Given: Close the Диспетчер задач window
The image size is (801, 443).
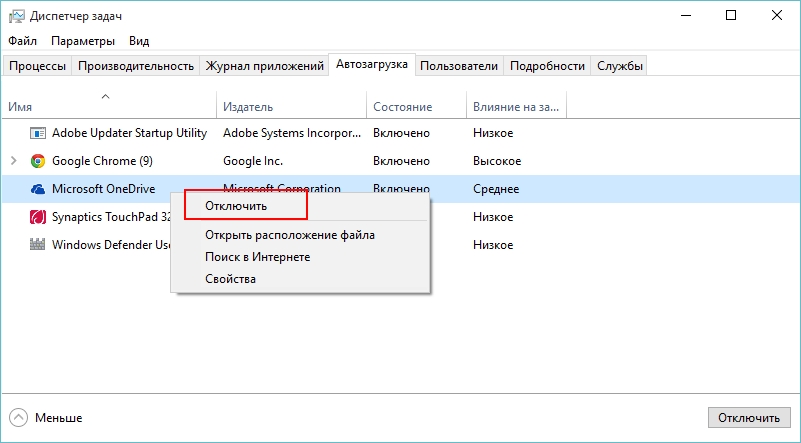Looking at the screenshot, I should click(x=776, y=15).
